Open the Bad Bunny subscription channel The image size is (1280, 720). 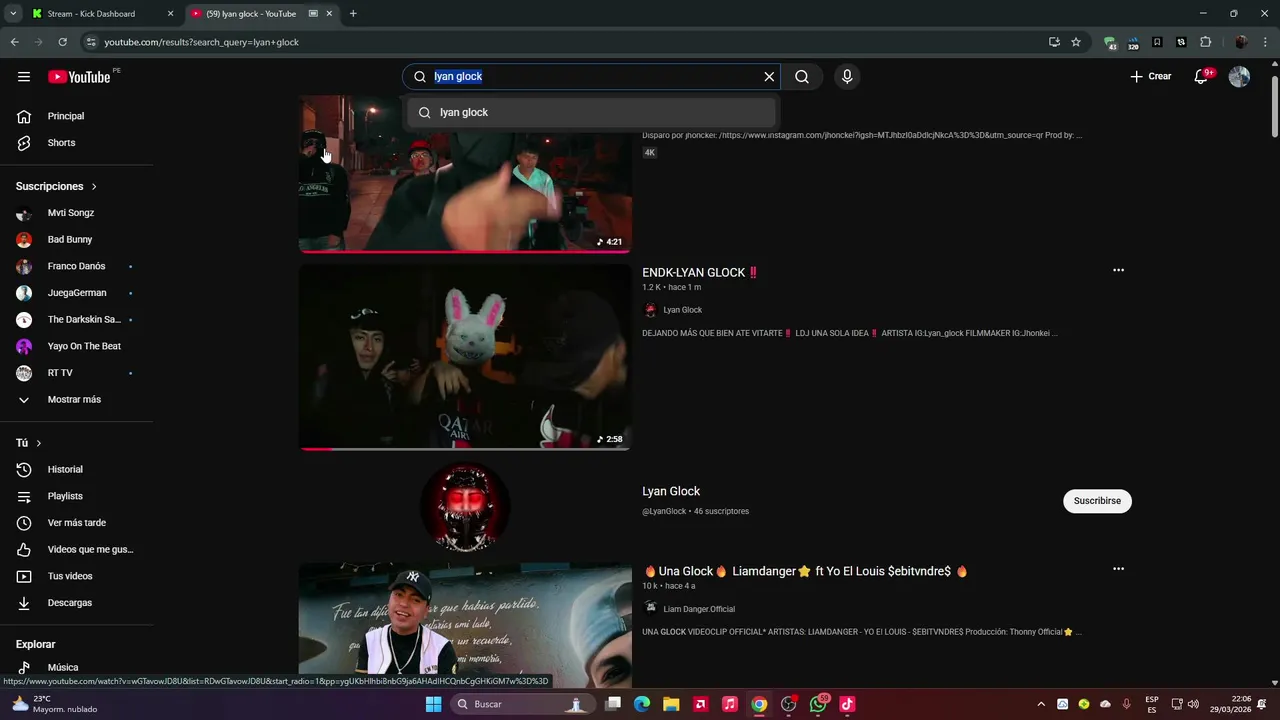(77, 240)
